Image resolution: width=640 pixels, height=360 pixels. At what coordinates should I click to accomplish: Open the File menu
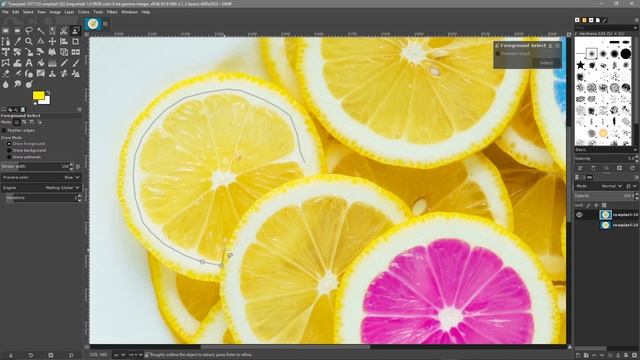click(5, 12)
